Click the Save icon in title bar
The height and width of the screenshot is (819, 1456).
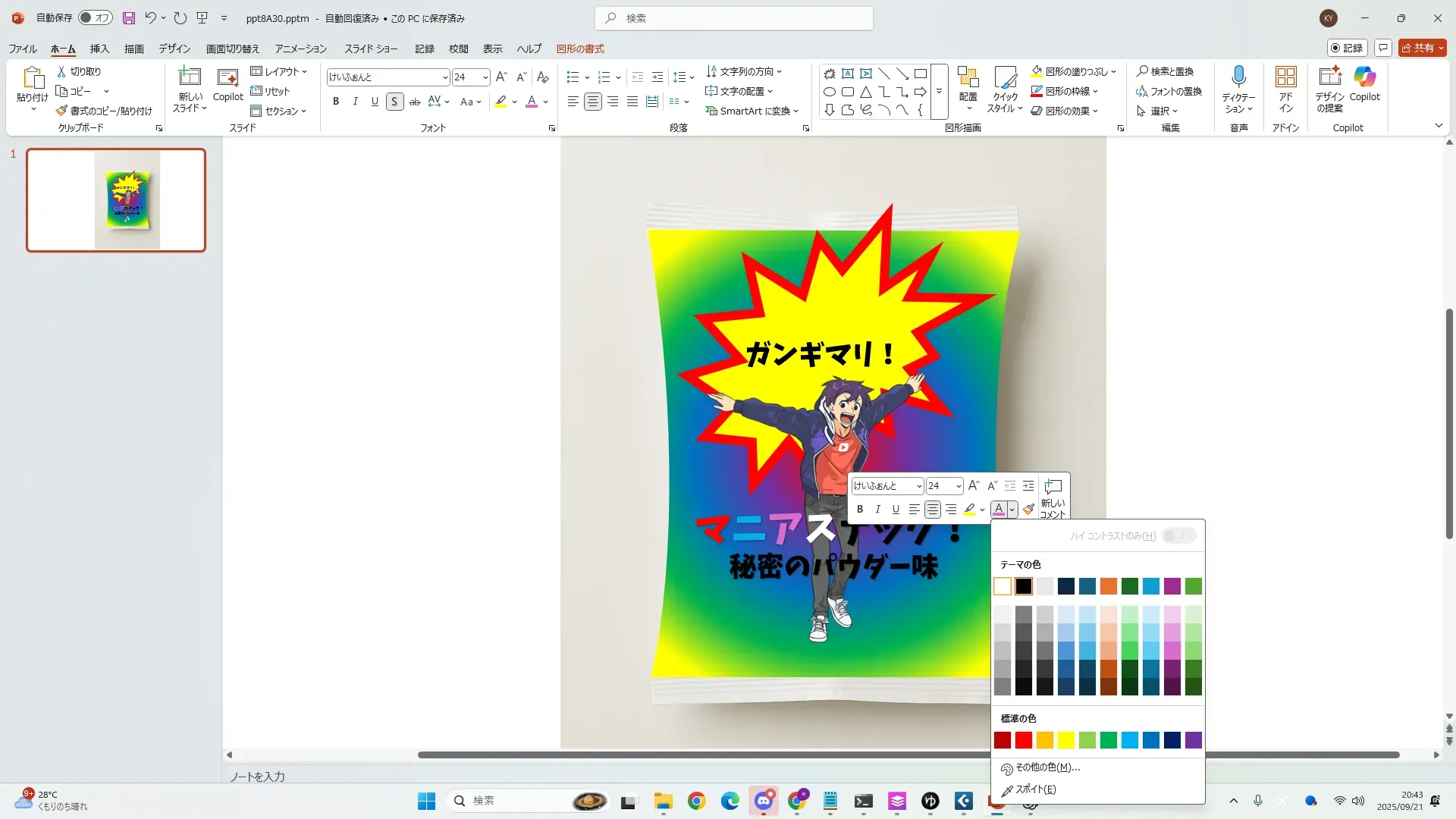pos(128,18)
